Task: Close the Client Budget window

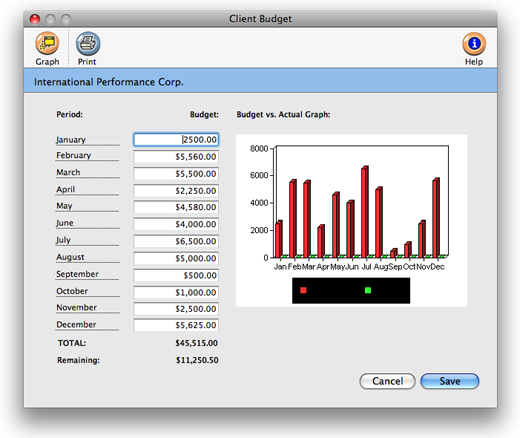Action: point(35,19)
